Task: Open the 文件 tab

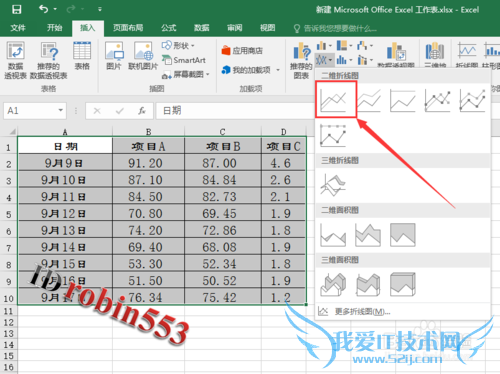Action: click(18, 28)
